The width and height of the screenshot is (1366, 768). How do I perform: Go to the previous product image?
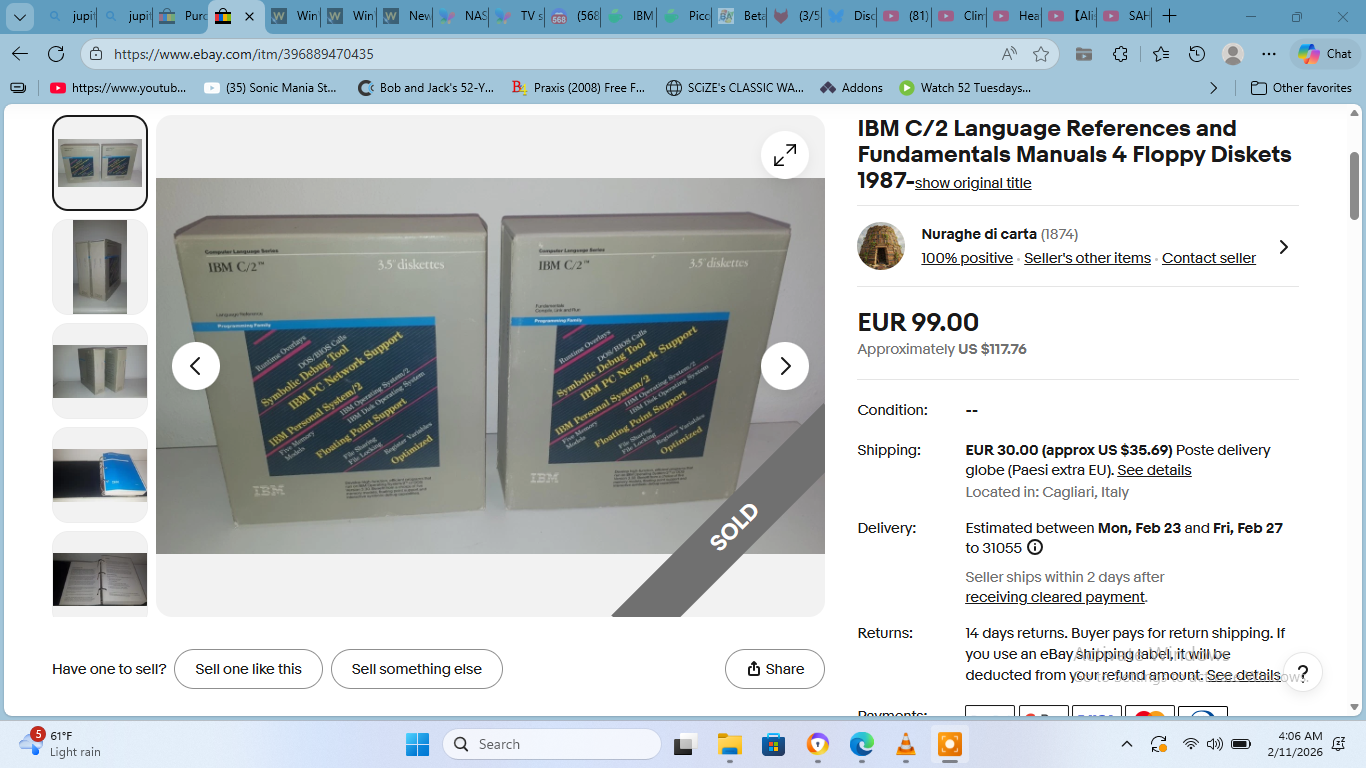[x=196, y=366]
